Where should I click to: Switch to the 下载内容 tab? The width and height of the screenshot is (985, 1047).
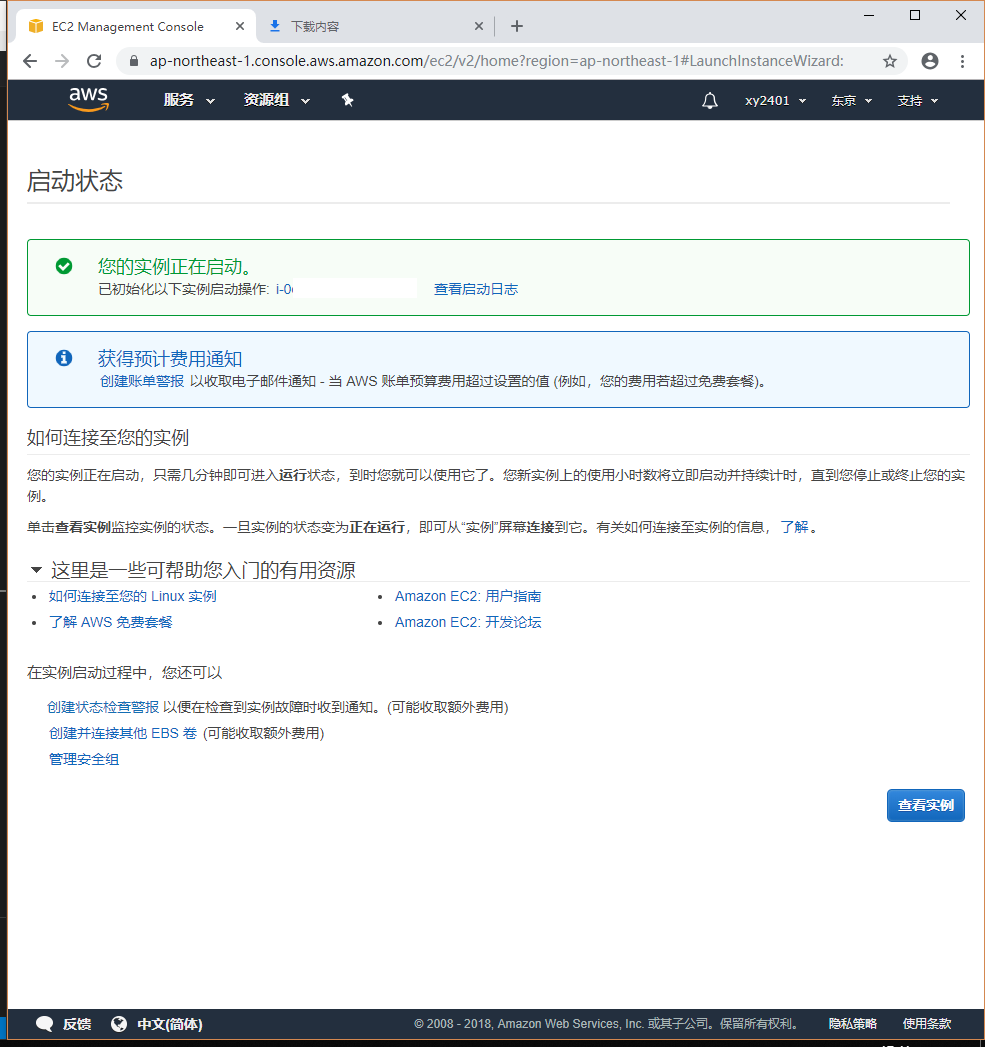click(375, 27)
